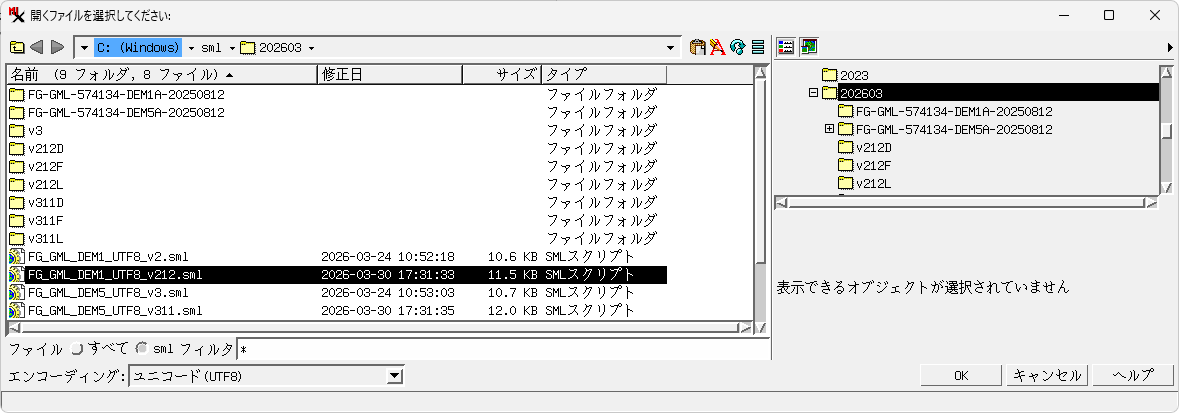Viewport: 1179px width, 413px height.
Task: Open the エンコーディング dropdown list
Action: click(395, 376)
